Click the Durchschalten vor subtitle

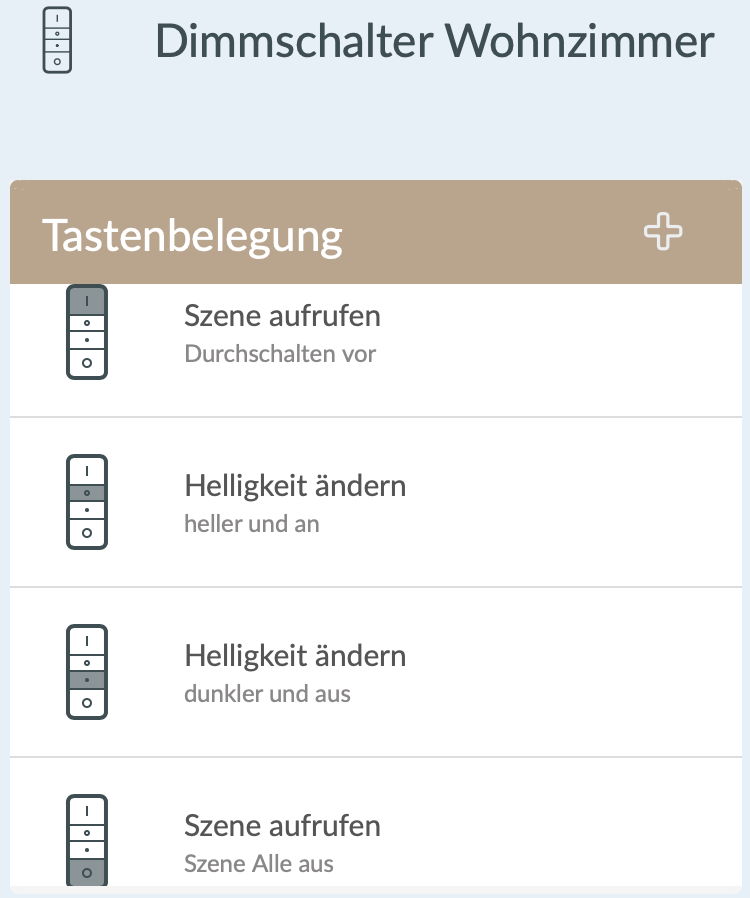pyautogui.click(x=280, y=354)
